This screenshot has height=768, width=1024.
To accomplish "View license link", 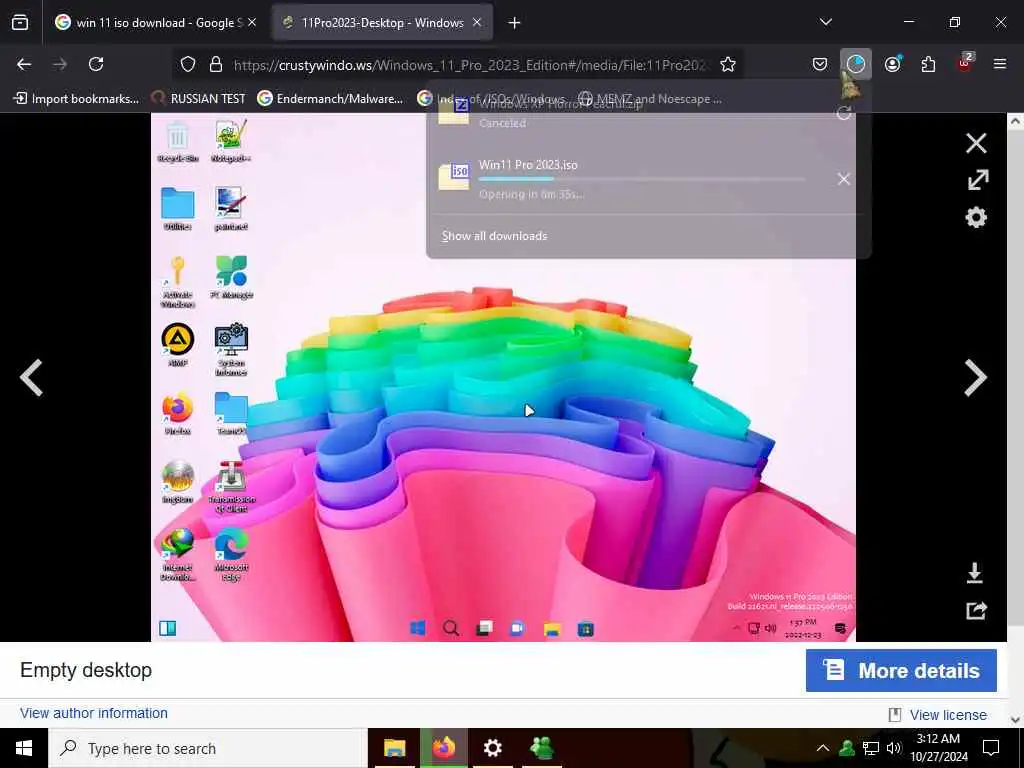I will coord(948,715).
